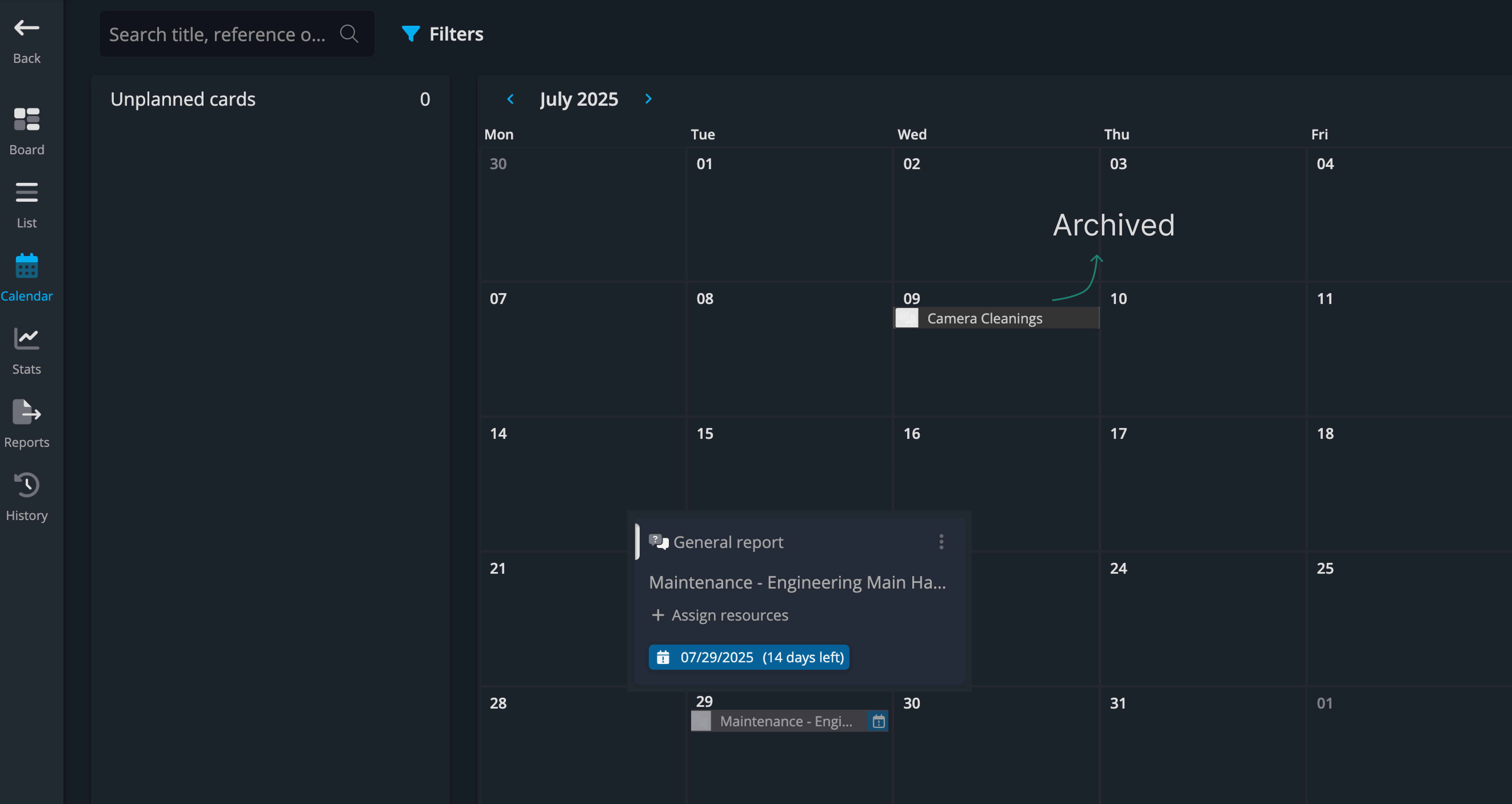Click the General report card heading
This screenshot has height=804, width=1512.
pos(728,542)
